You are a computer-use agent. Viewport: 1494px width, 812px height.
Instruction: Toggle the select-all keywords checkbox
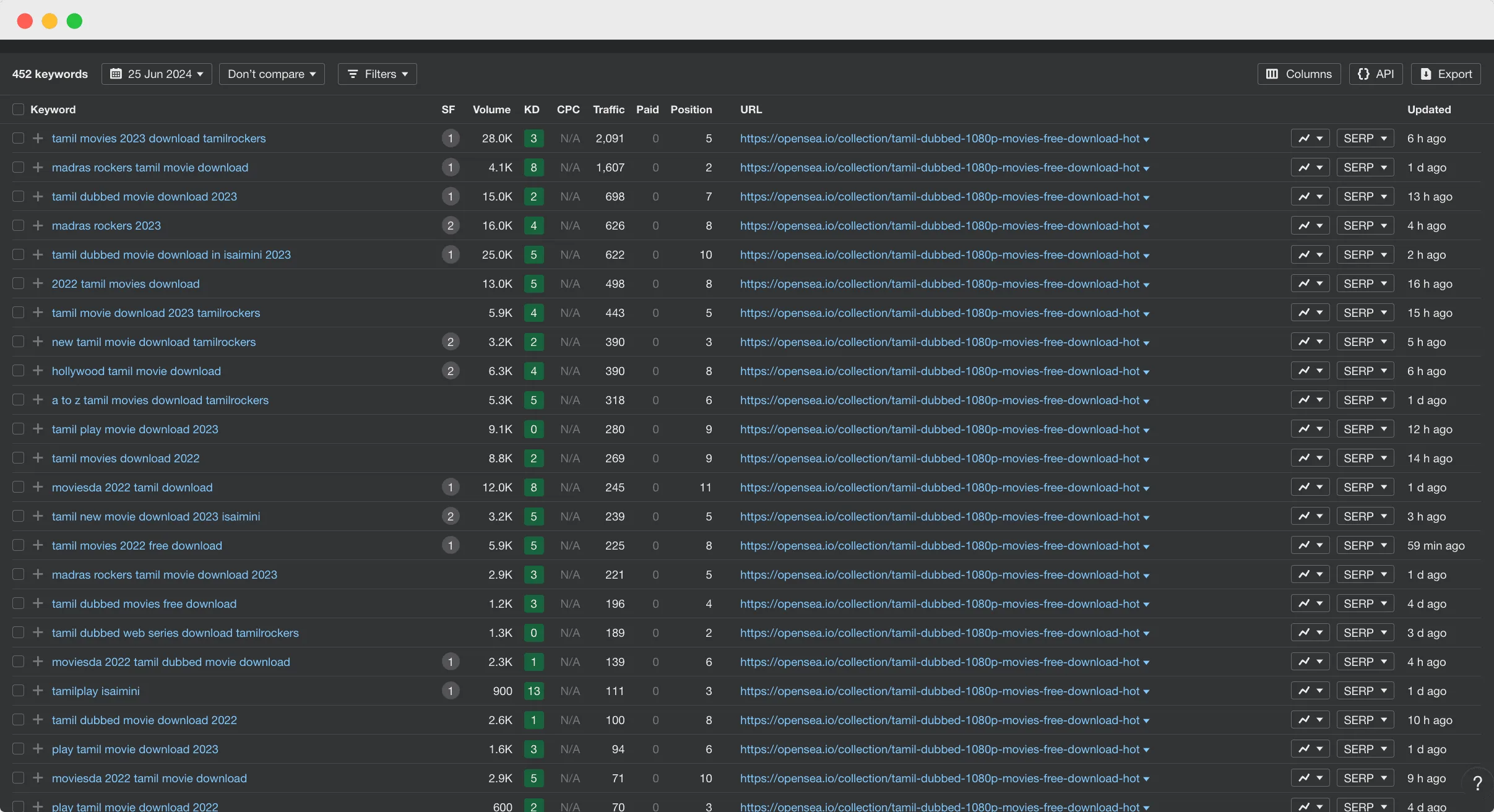[x=18, y=109]
